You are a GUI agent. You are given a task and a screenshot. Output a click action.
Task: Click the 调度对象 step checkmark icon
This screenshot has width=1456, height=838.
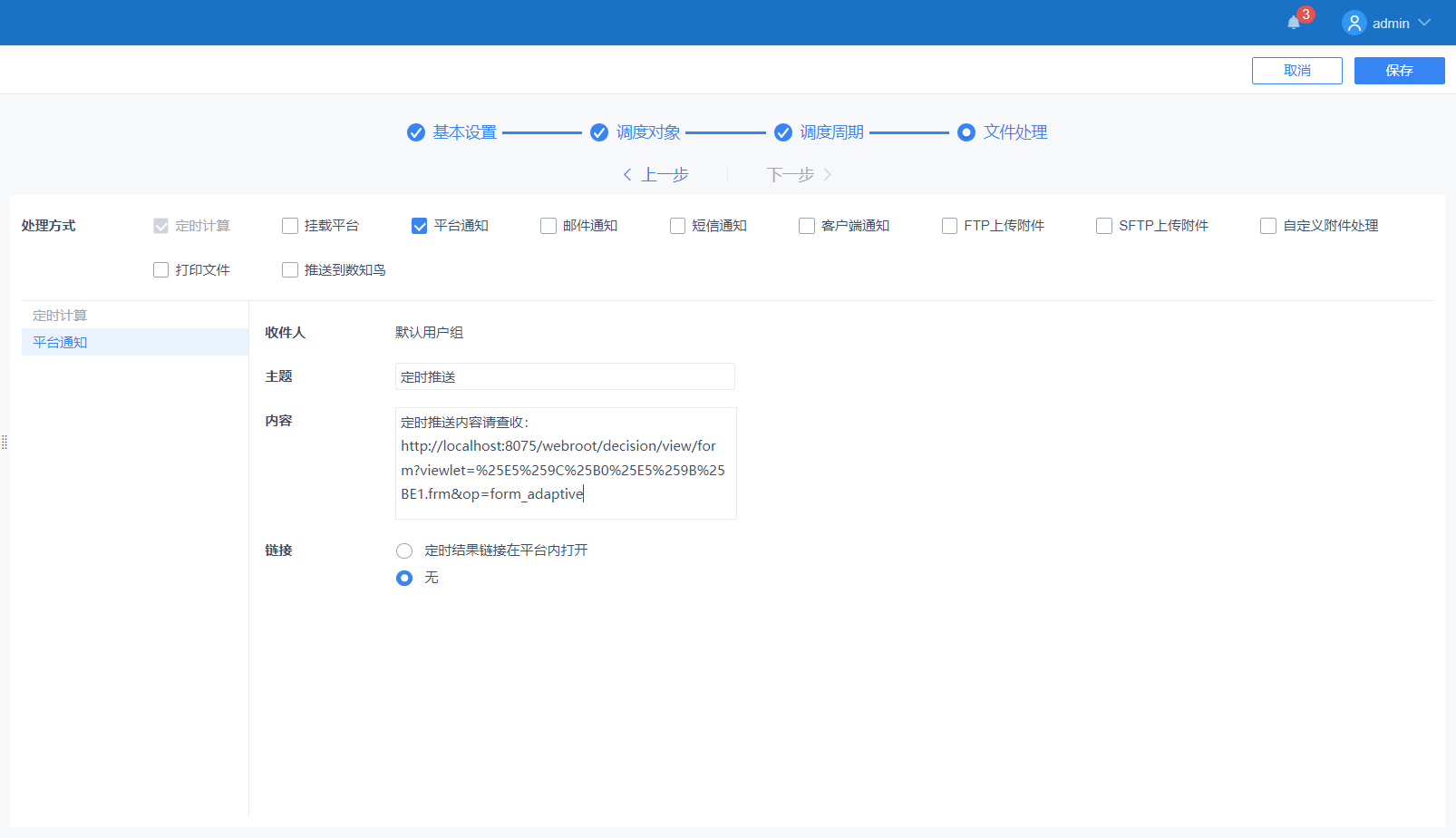(x=599, y=132)
